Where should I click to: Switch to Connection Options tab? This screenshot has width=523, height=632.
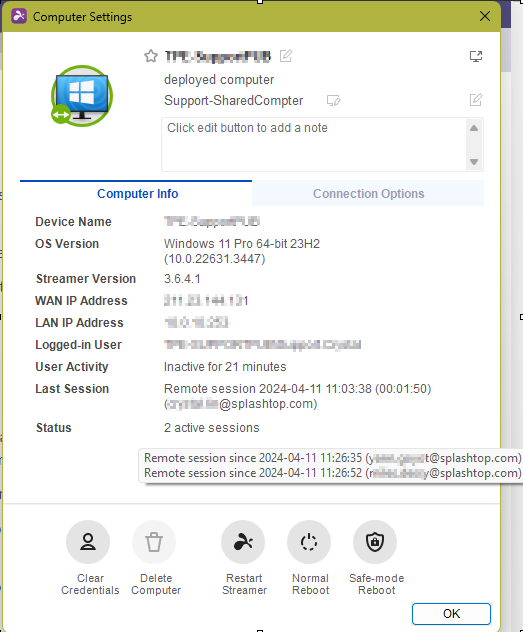[368, 193]
